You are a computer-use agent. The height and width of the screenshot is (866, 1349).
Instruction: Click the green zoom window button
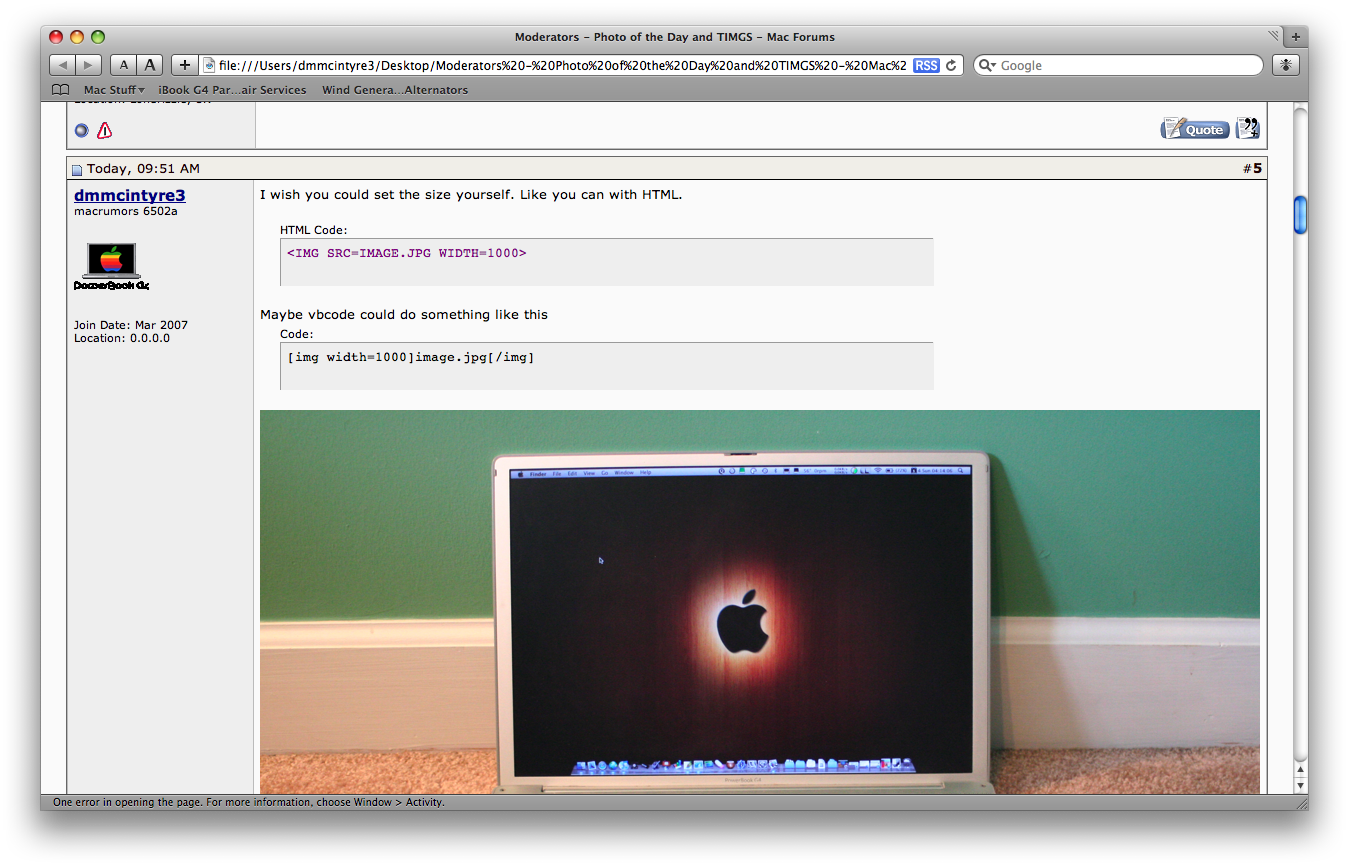[x=98, y=37]
